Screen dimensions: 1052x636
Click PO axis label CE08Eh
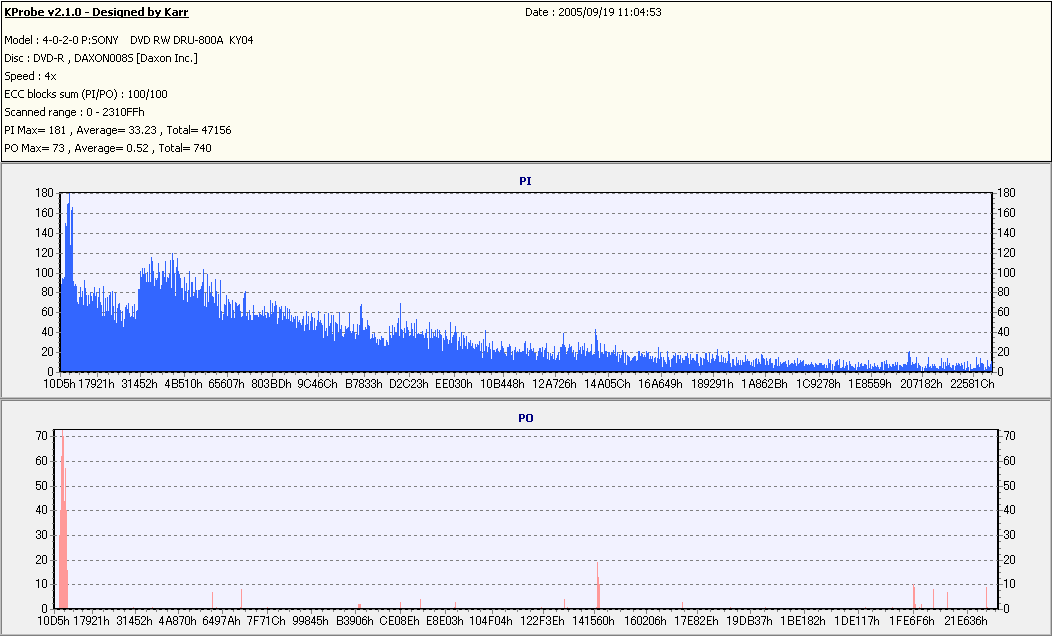click(x=400, y=621)
